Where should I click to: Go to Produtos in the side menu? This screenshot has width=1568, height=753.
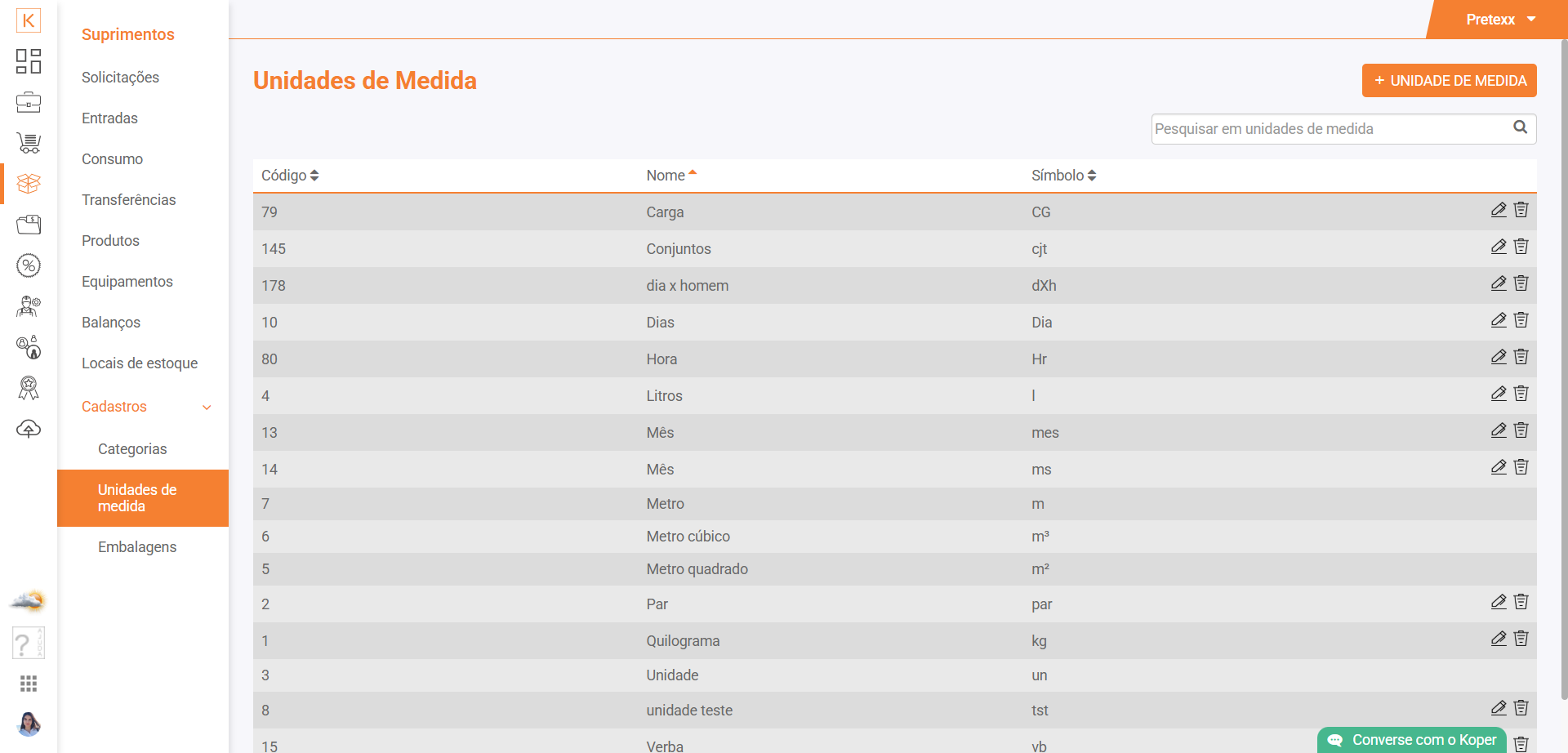(110, 241)
